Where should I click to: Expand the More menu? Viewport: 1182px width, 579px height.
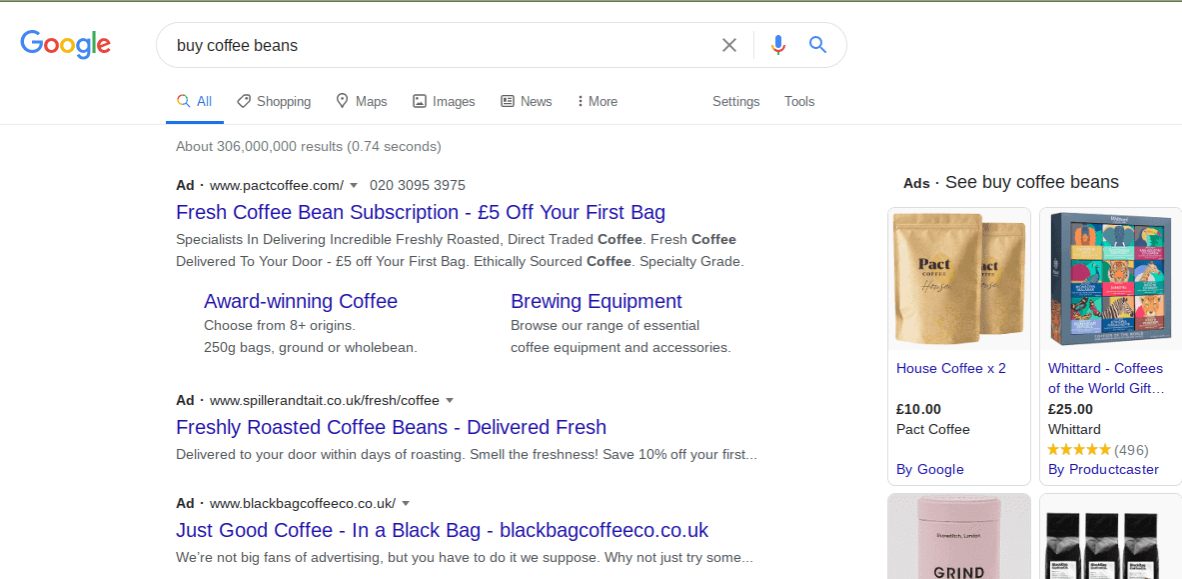point(597,101)
